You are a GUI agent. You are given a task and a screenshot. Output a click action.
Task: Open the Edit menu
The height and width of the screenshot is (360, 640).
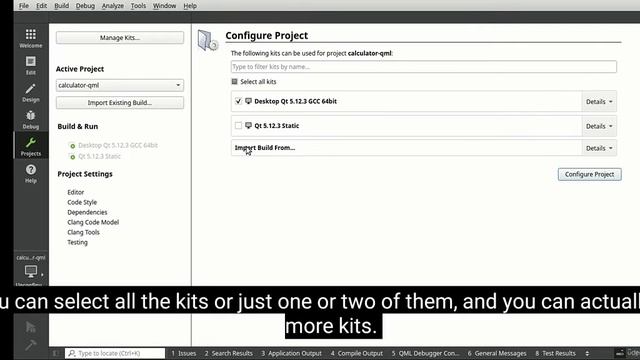41,6
